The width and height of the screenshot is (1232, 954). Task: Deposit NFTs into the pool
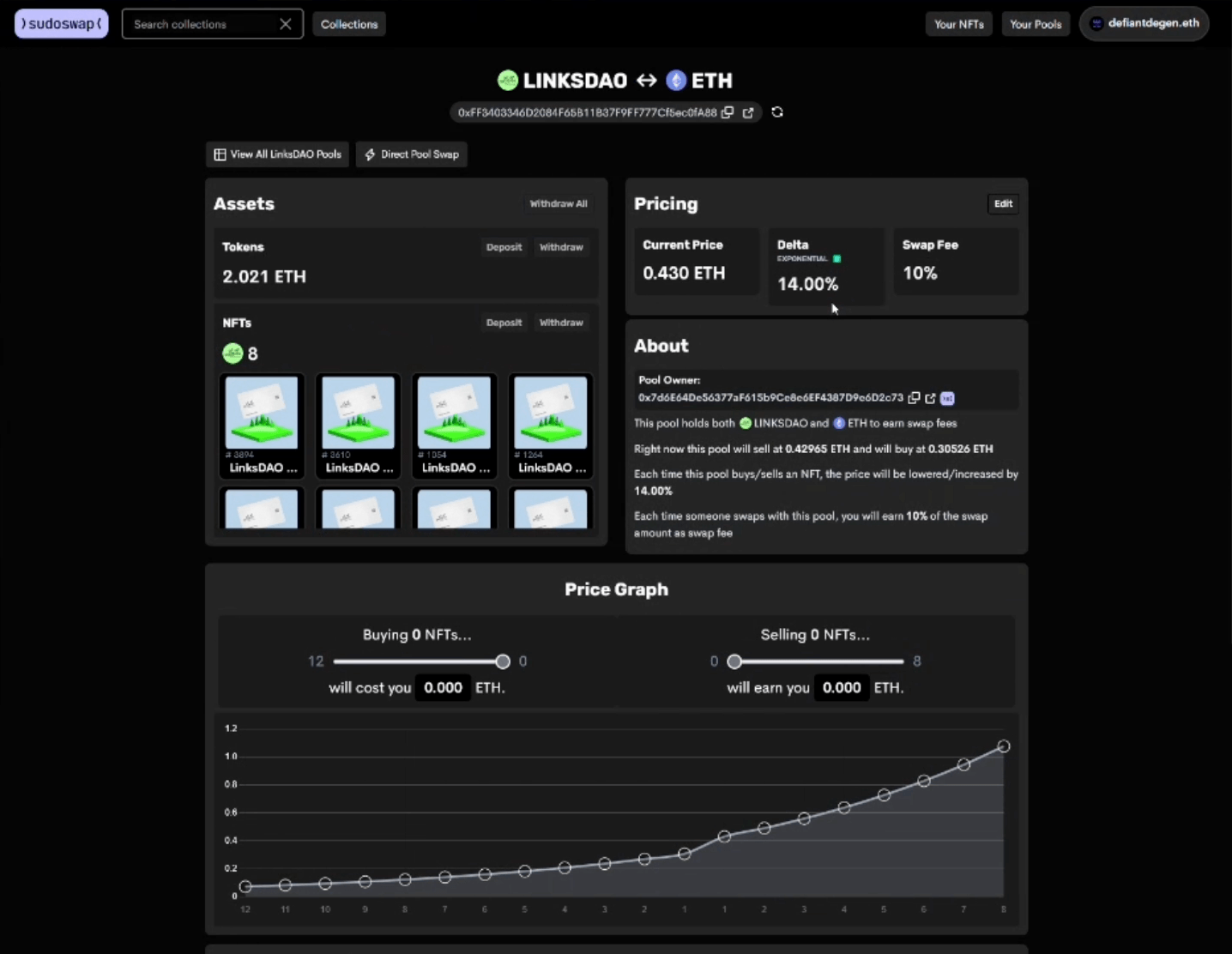[x=504, y=323]
